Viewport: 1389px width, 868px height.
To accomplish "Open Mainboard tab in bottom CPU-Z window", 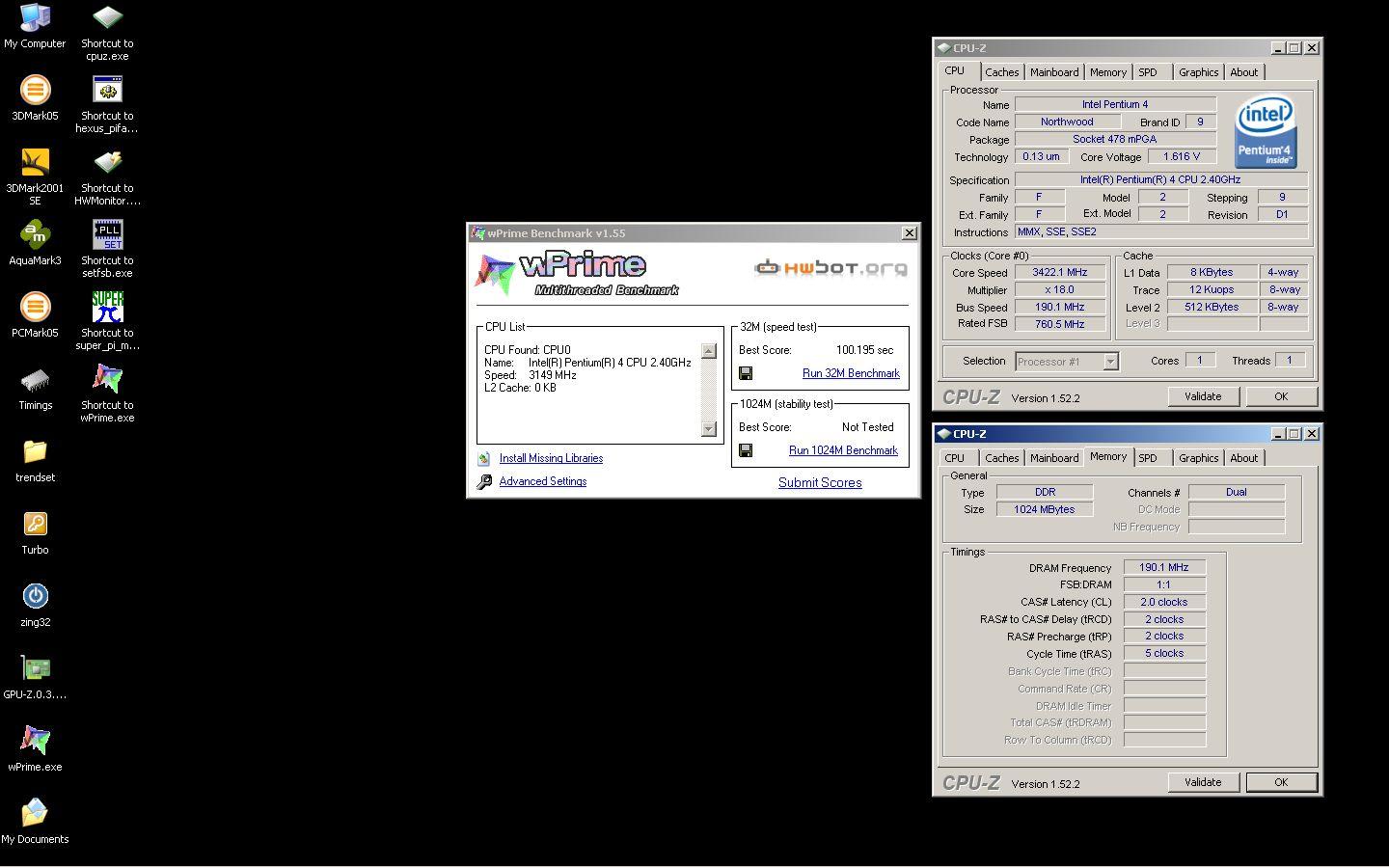I will [1054, 458].
